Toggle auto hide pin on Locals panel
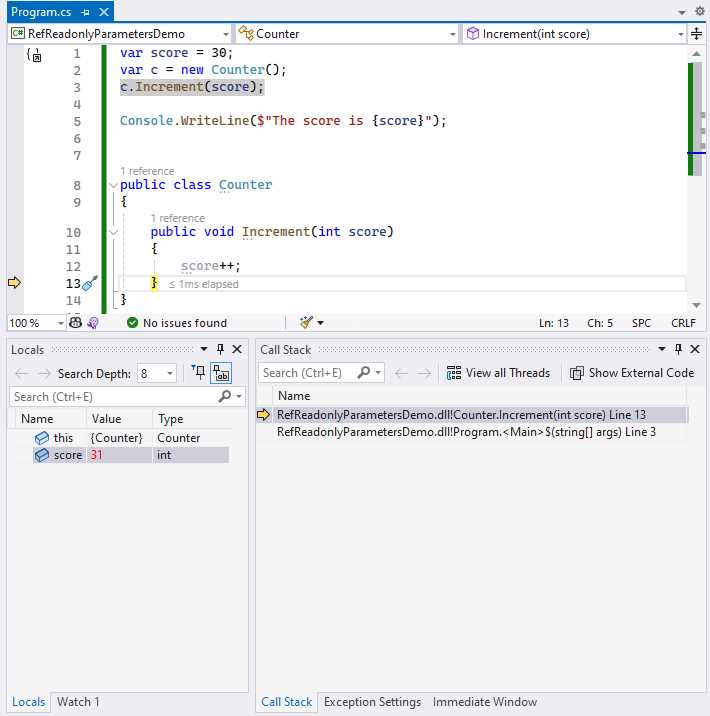This screenshot has height=716, width=710. 220,349
